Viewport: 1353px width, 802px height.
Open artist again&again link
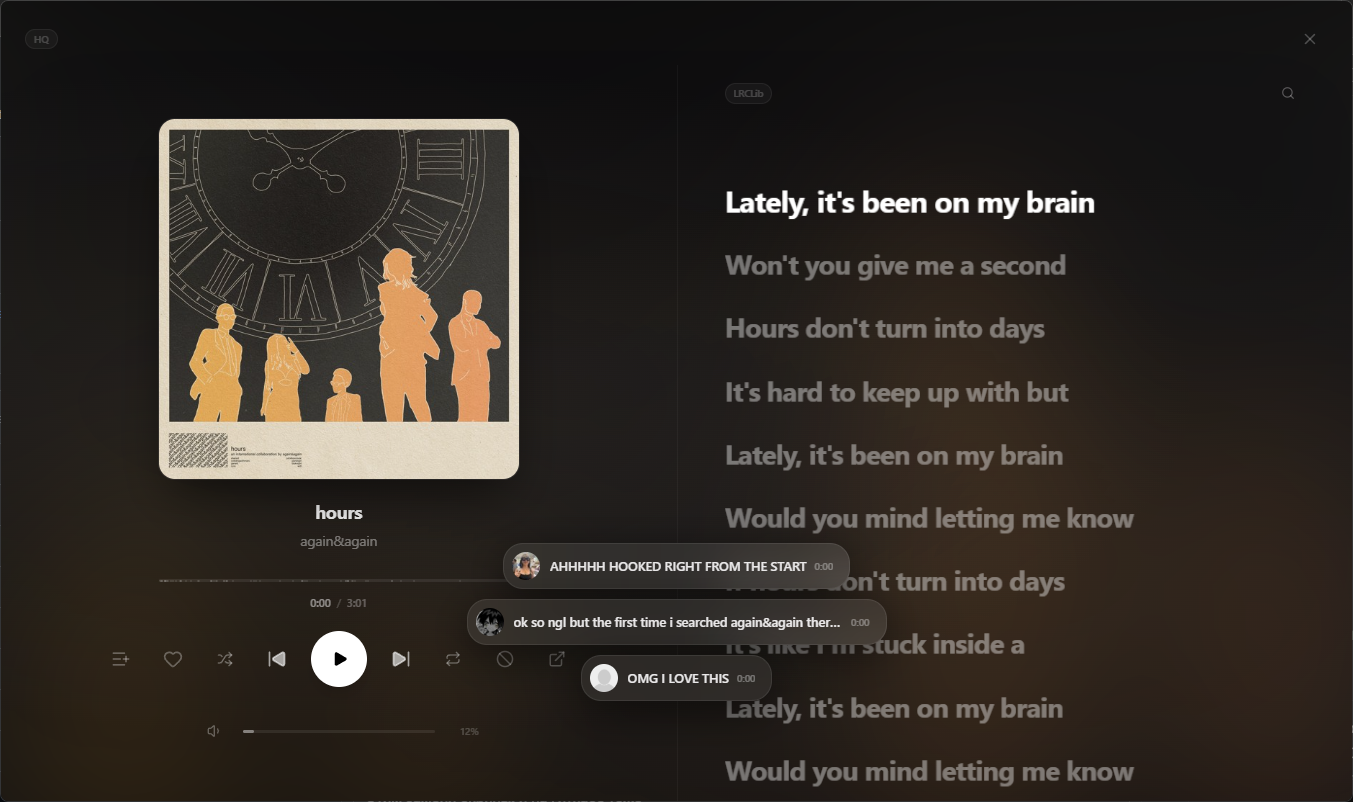339,541
